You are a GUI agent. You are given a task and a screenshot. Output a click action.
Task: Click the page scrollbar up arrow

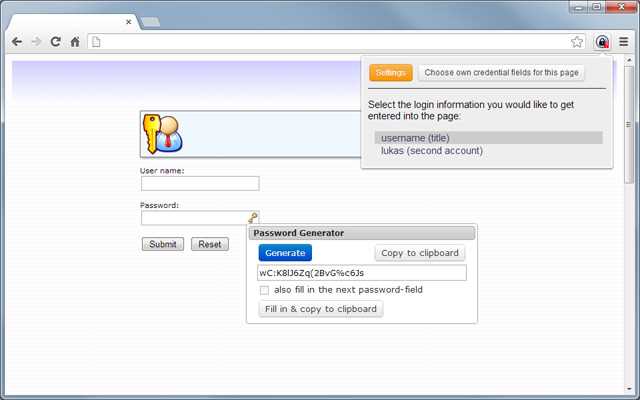(629, 60)
